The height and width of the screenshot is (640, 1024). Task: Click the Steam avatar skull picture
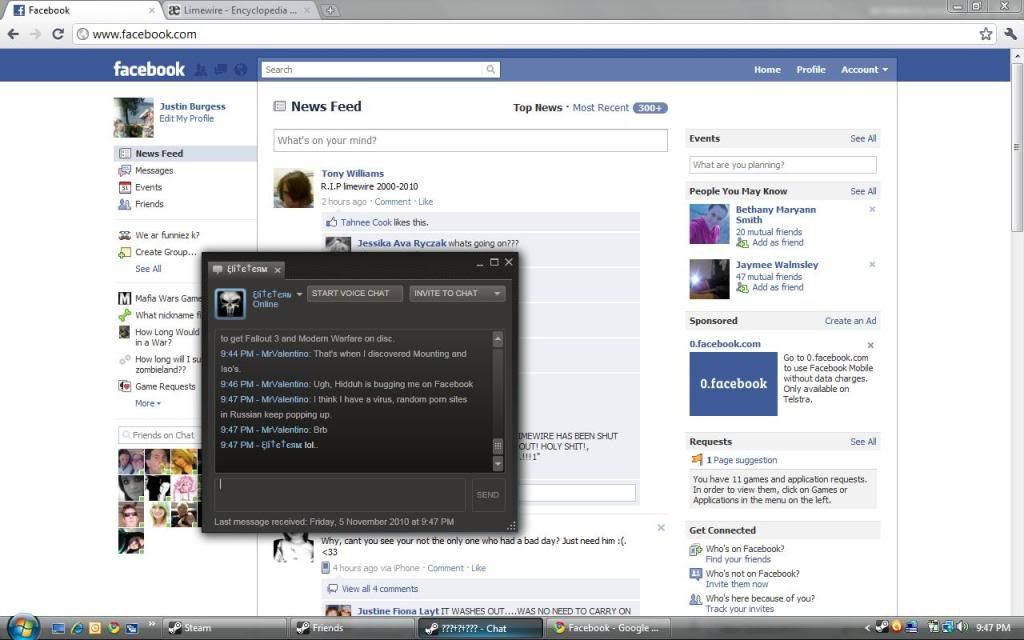(x=231, y=304)
